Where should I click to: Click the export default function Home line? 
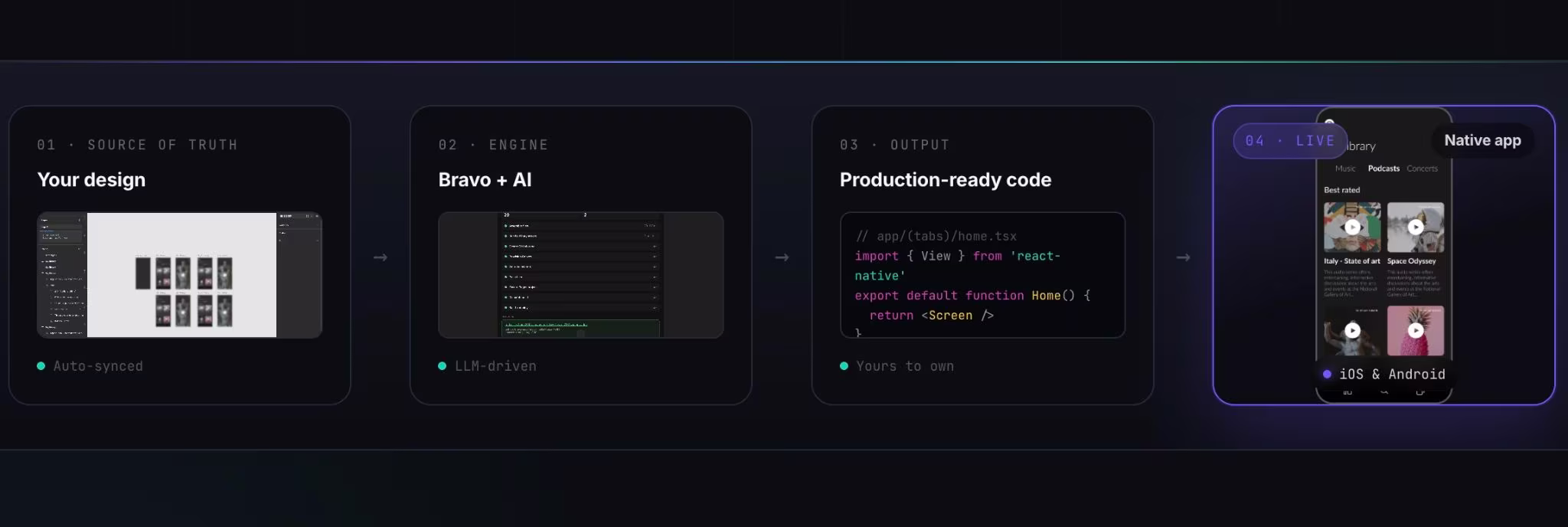coord(972,296)
